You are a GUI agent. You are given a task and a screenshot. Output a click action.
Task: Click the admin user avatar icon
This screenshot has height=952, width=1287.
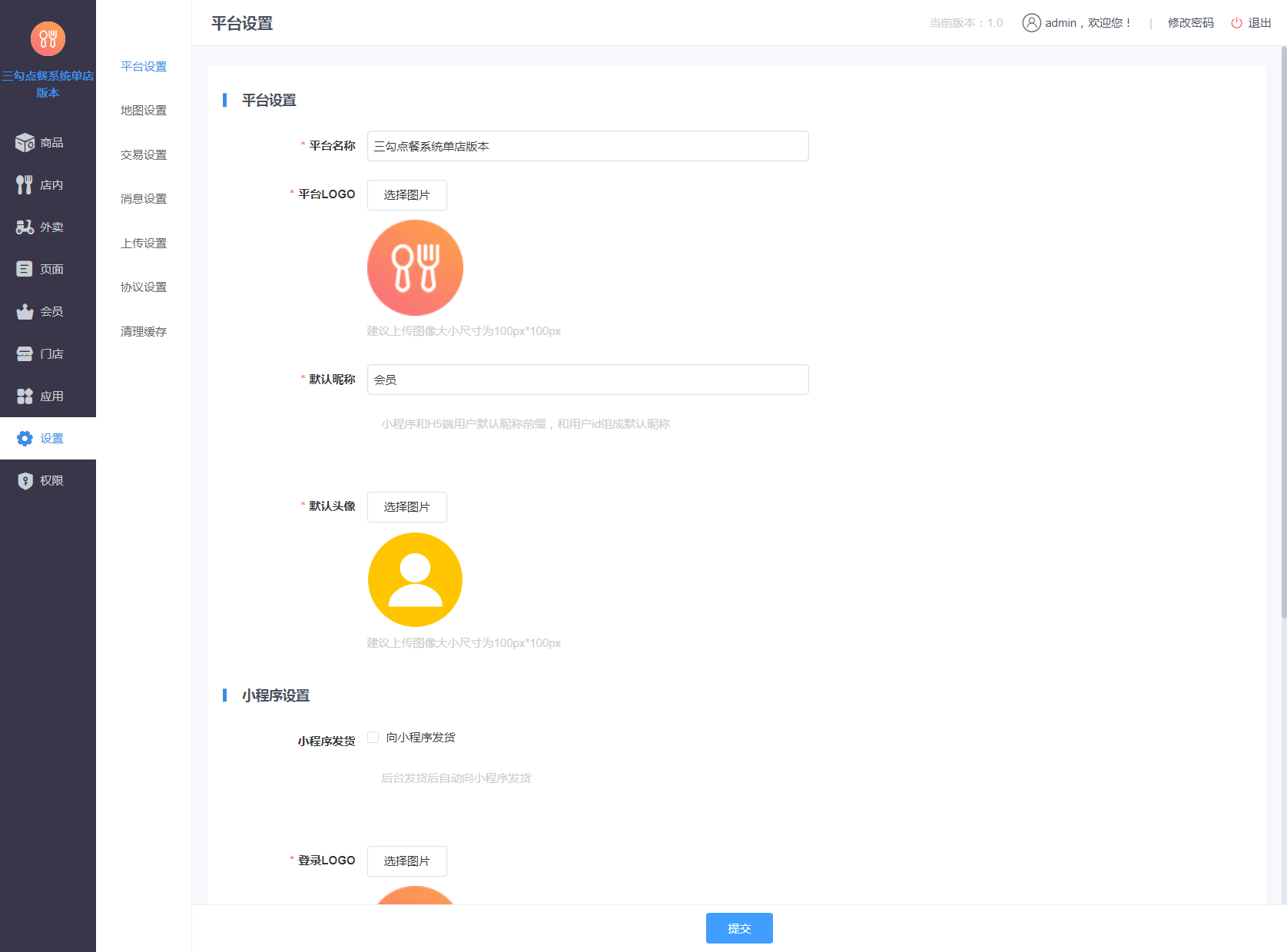[x=1031, y=23]
